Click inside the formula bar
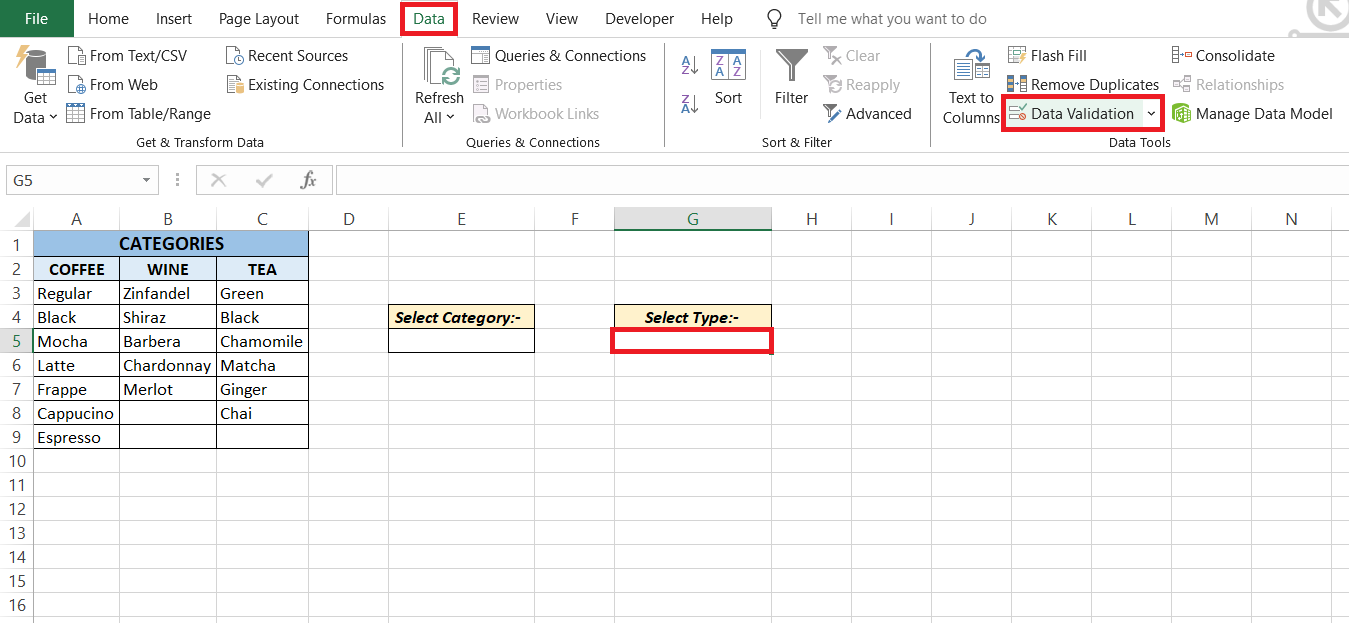The width and height of the screenshot is (1349, 623). pos(840,181)
